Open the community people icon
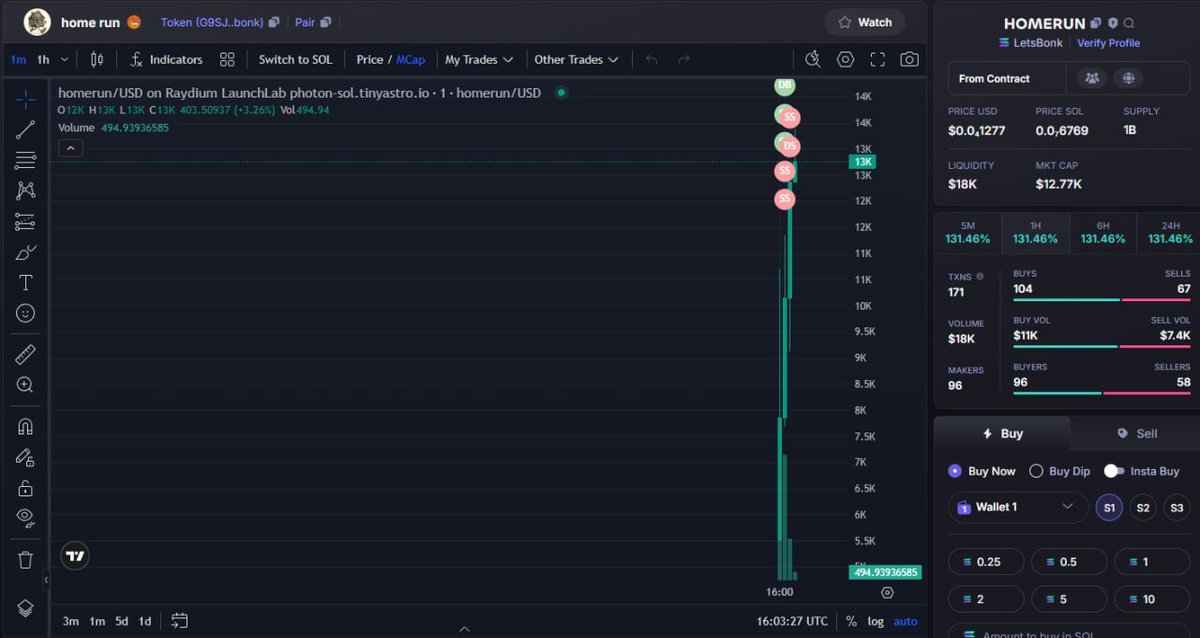Image resolution: width=1200 pixels, height=638 pixels. tap(1092, 78)
